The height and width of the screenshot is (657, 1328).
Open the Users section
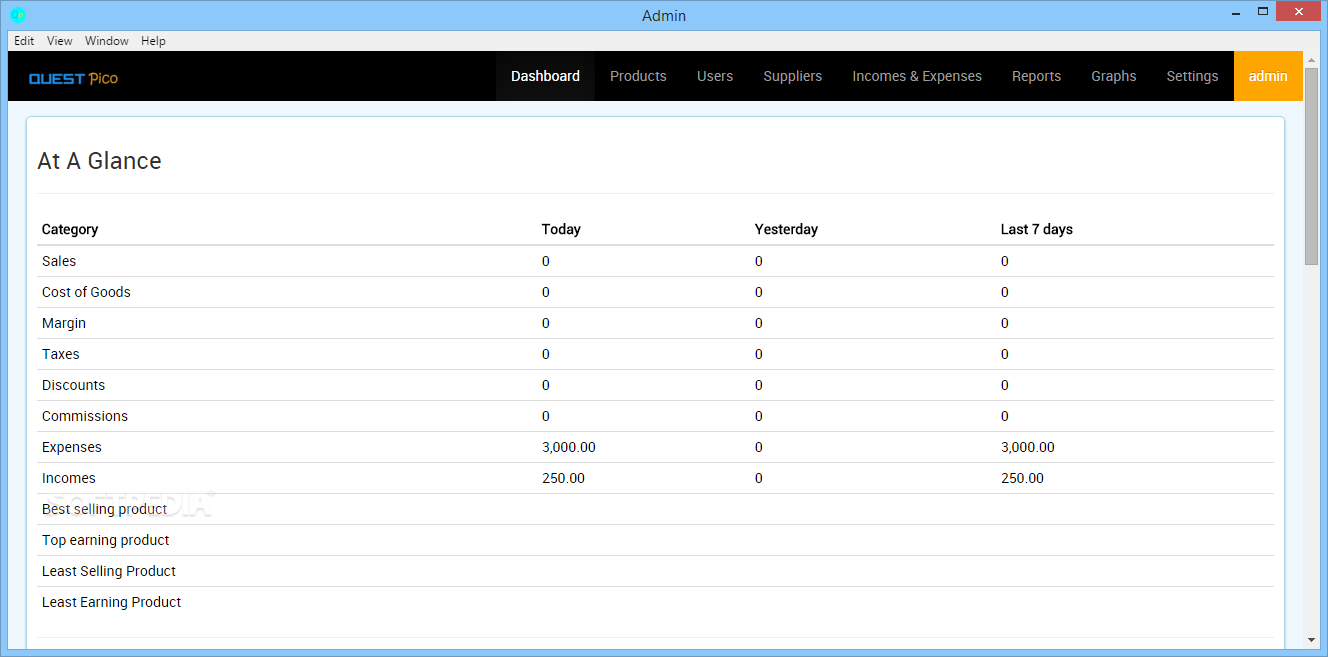[715, 76]
